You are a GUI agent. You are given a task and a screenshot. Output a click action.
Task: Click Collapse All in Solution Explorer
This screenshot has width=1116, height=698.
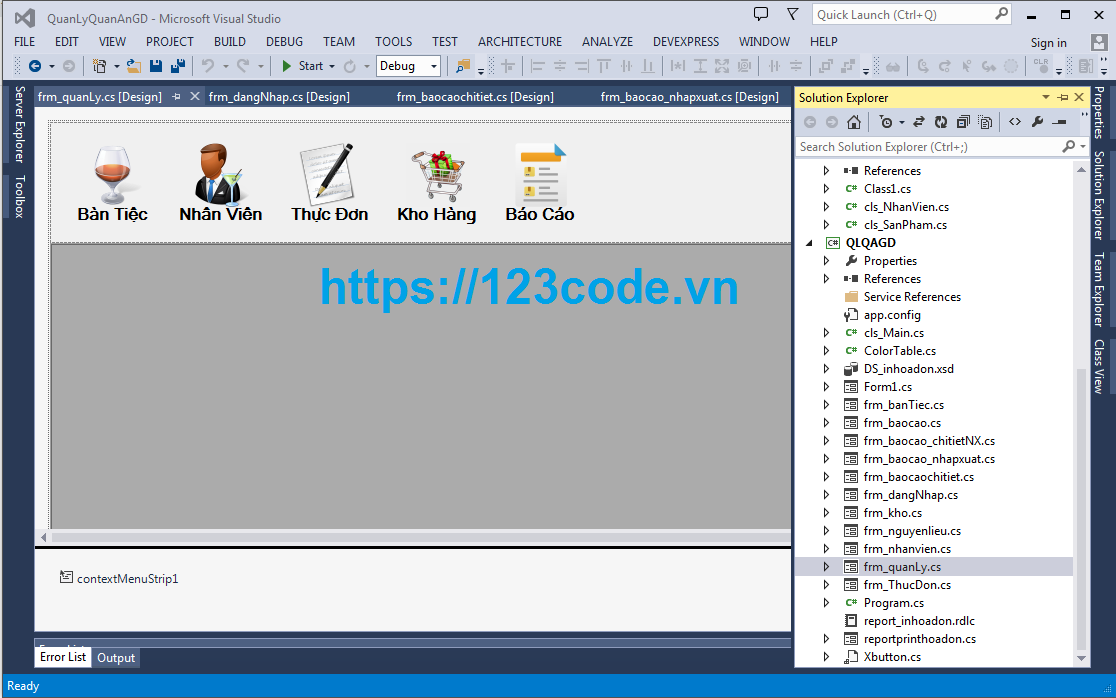pos(963,121)
